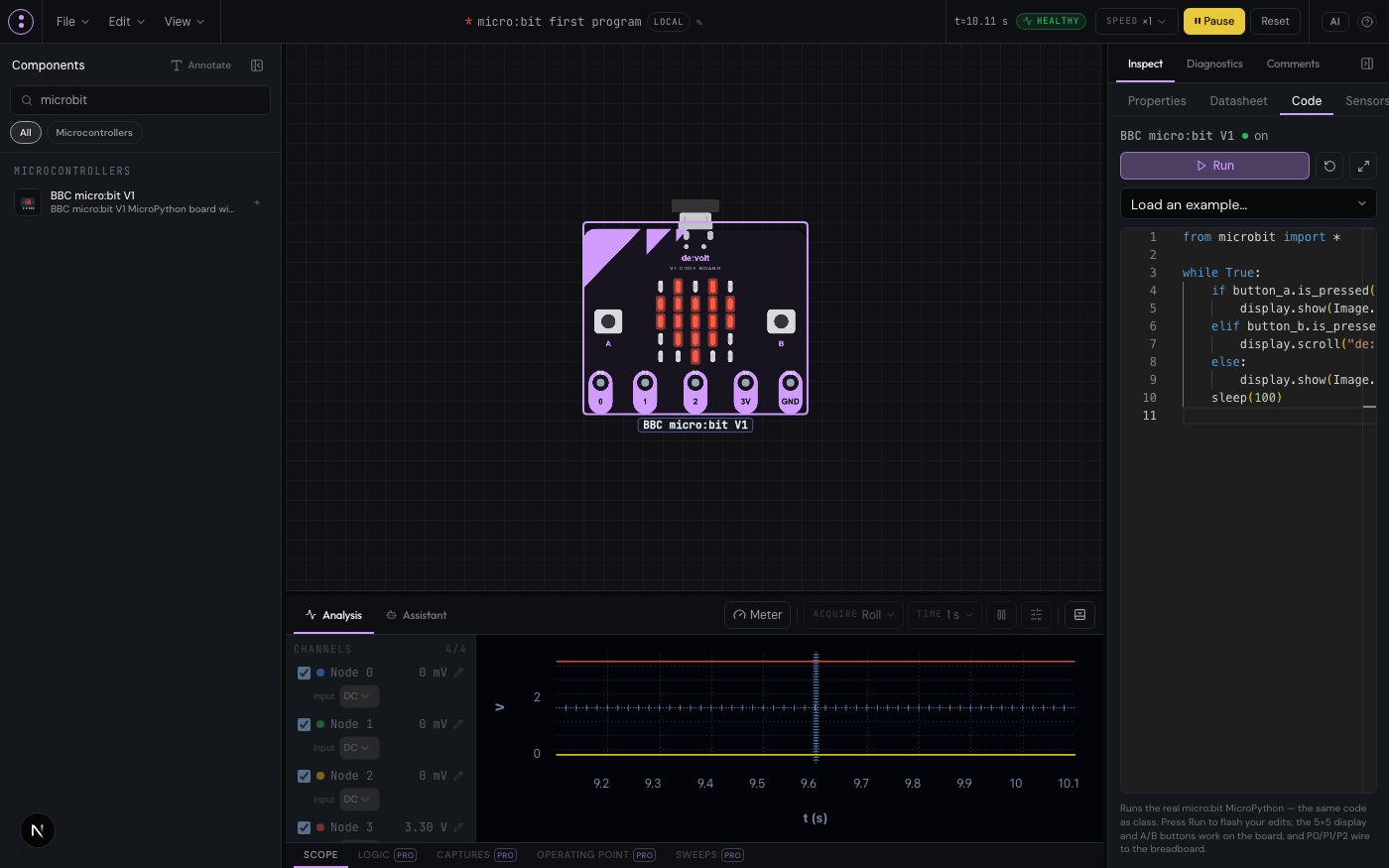This screenshot has height=868, width=1389.
Task: Click the scope pause bars icon
Action: click(1001, 615)
